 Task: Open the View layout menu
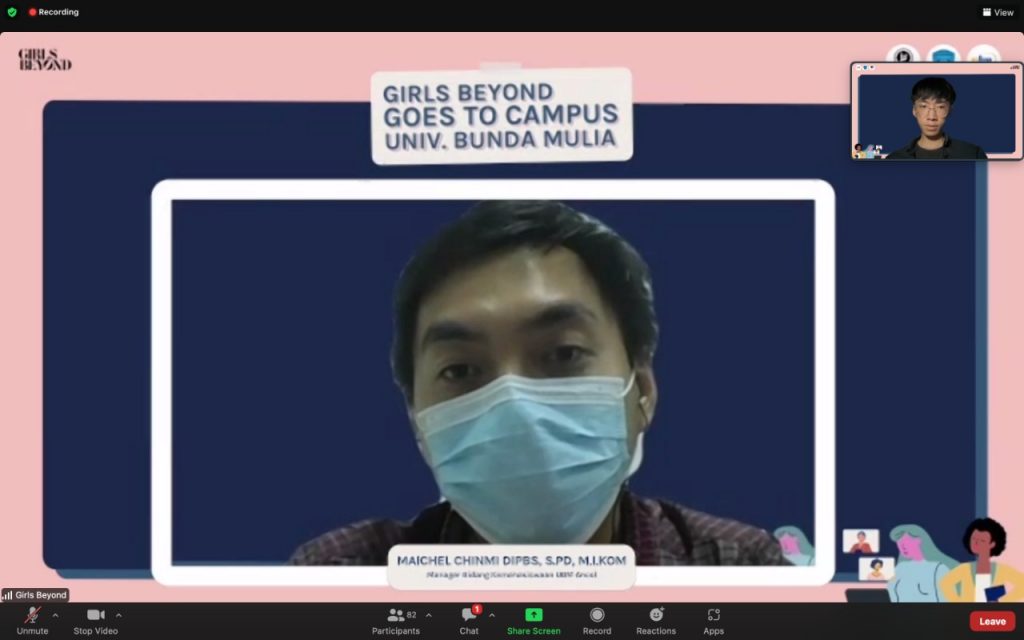998,12
